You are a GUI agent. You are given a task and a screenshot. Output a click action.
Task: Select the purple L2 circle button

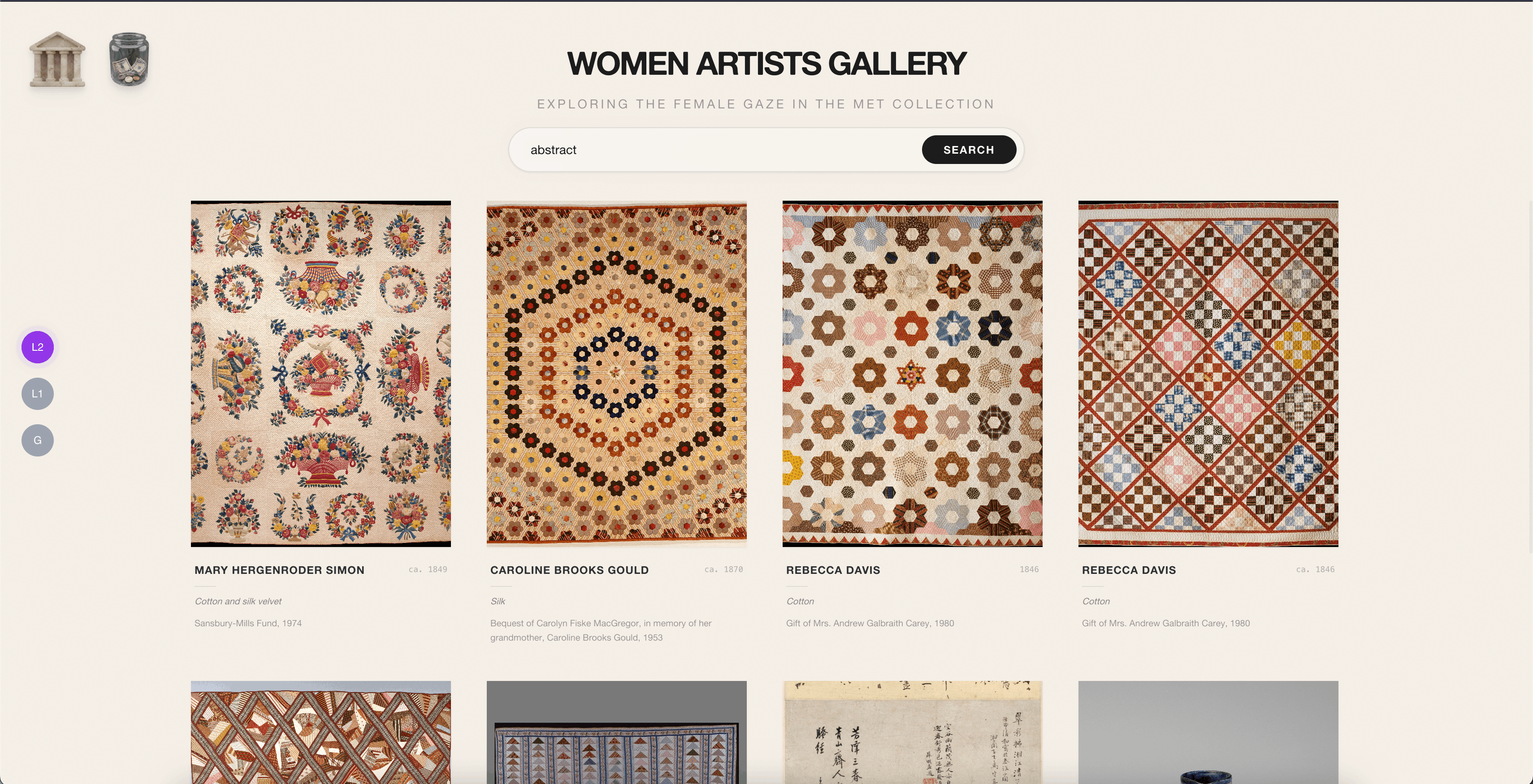pos(38,347)
